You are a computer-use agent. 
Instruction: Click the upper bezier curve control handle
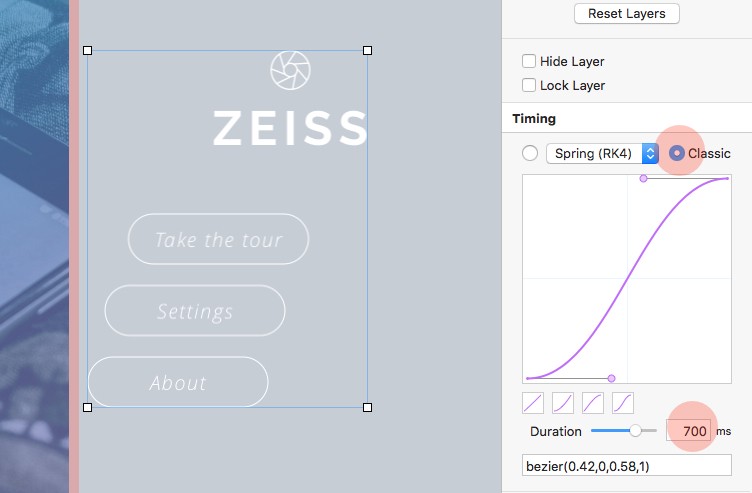coord(643,178)
